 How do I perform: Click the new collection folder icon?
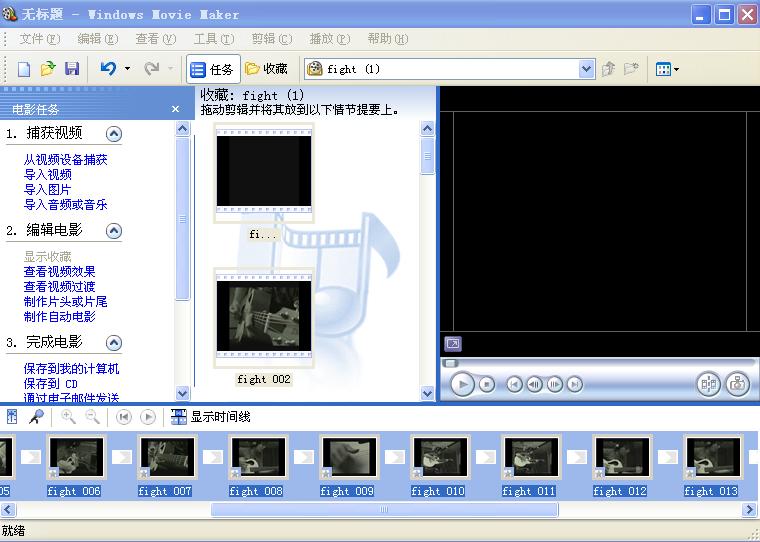pyautogui.click(x=631, y=69)
